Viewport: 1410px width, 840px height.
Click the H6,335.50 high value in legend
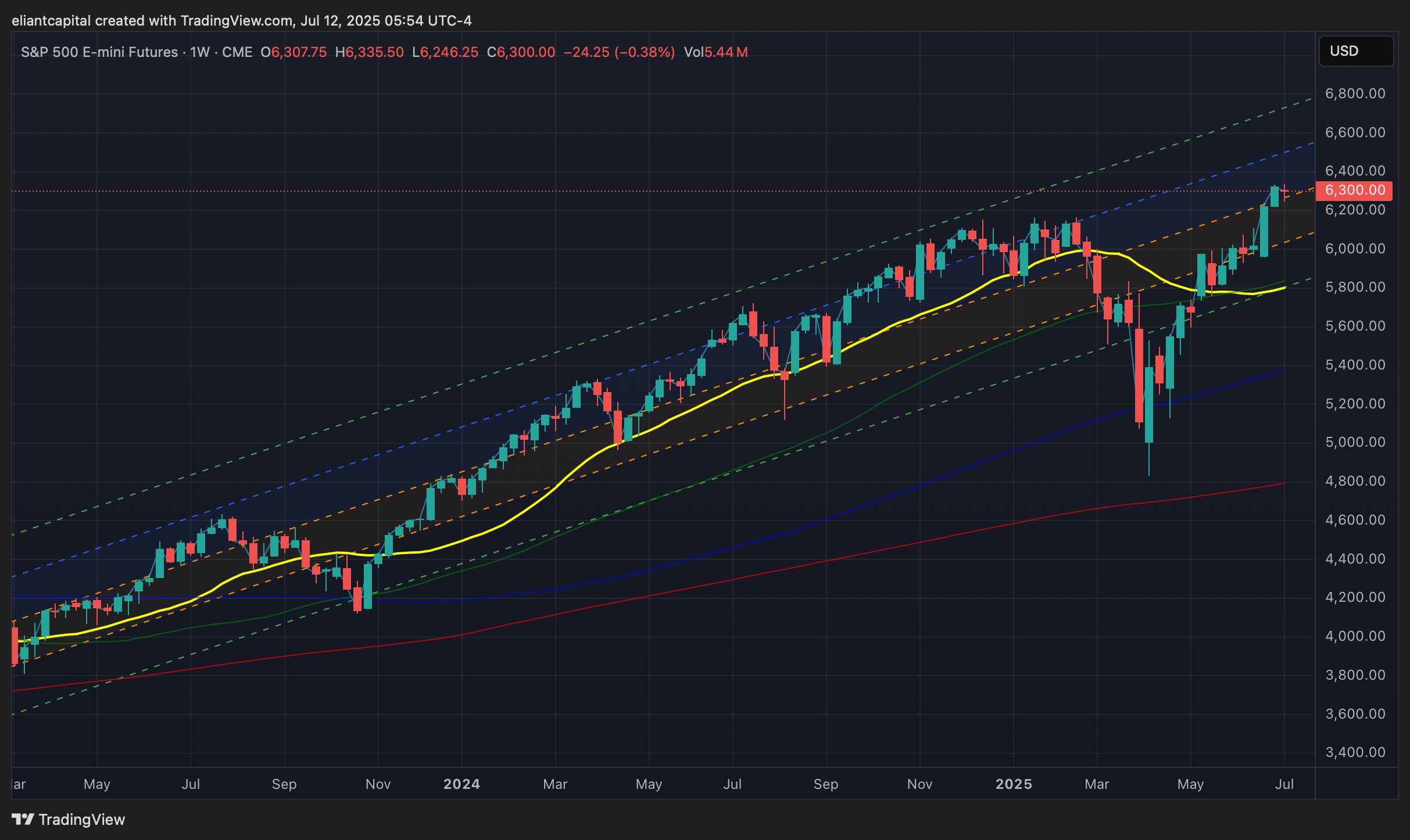369,52
